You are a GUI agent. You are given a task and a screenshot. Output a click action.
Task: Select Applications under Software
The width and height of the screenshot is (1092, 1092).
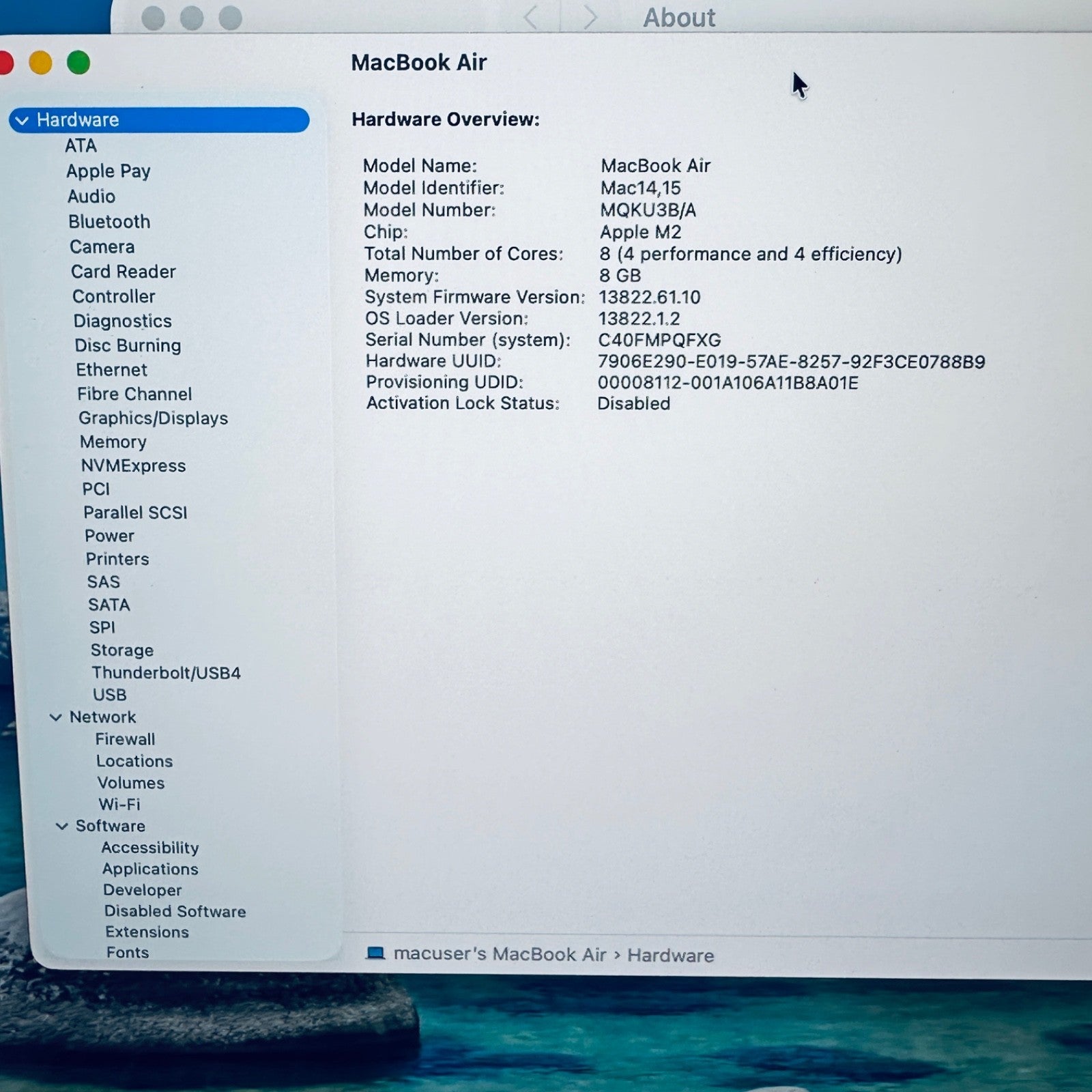(150, 869)
